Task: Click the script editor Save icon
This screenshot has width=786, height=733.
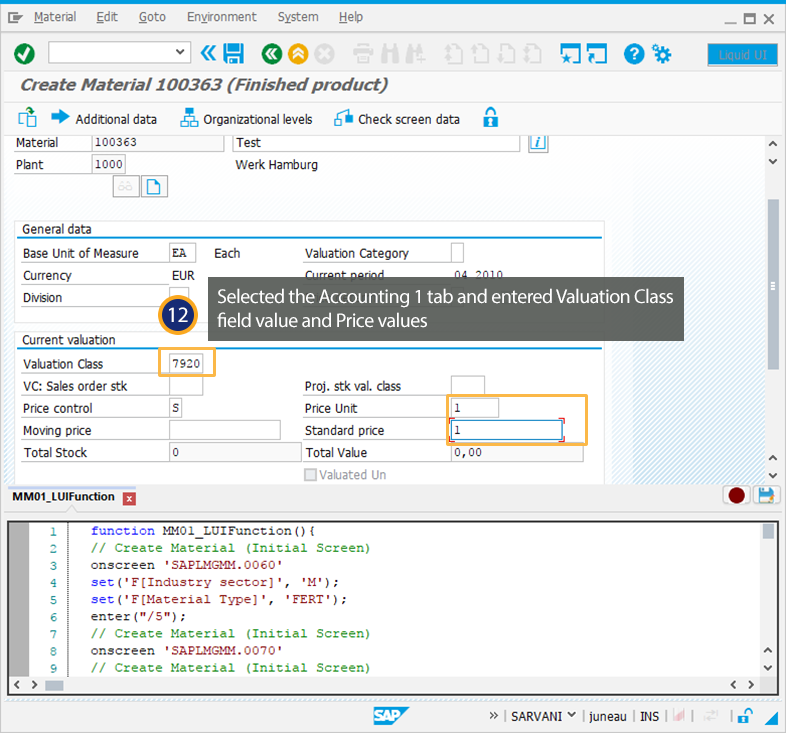Action: coord(766,495)
